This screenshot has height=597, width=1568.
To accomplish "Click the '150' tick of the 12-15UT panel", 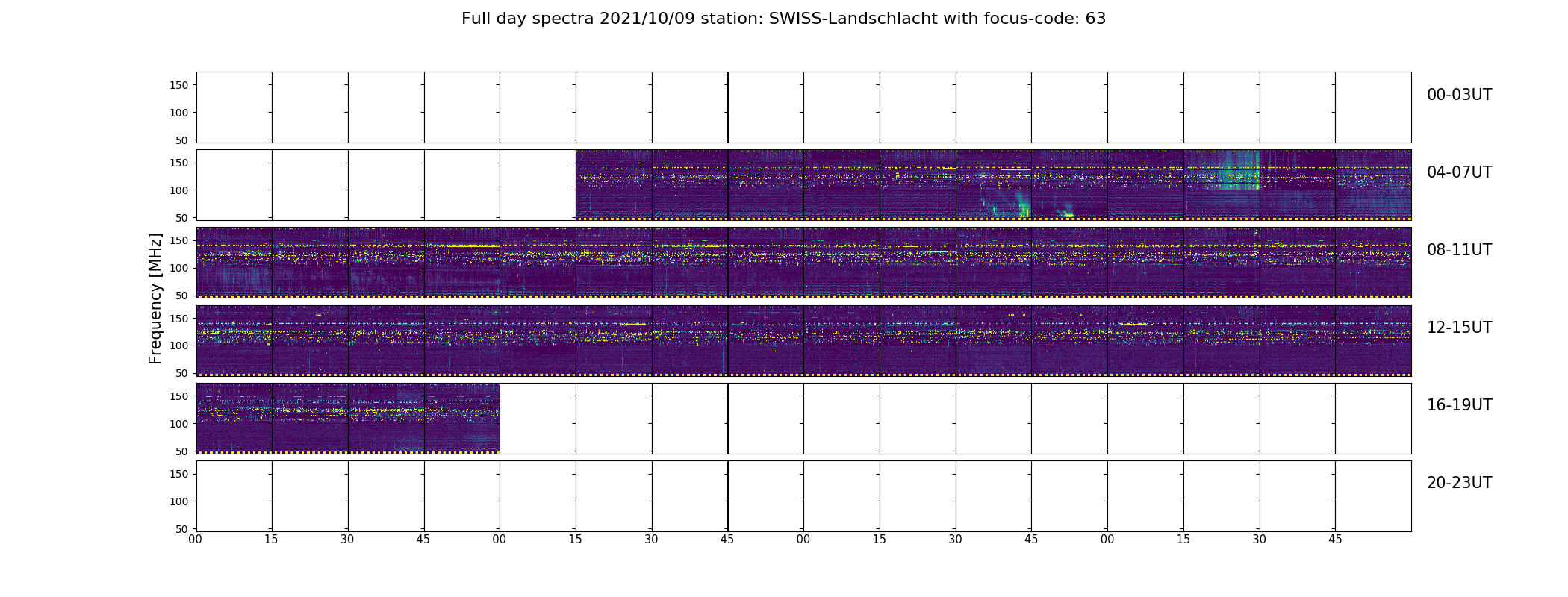I will (x=179, y=318).
